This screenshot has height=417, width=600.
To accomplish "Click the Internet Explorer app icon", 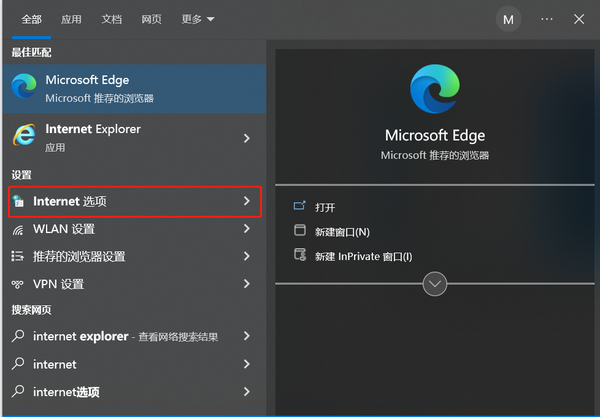I will tap(24, 137).
